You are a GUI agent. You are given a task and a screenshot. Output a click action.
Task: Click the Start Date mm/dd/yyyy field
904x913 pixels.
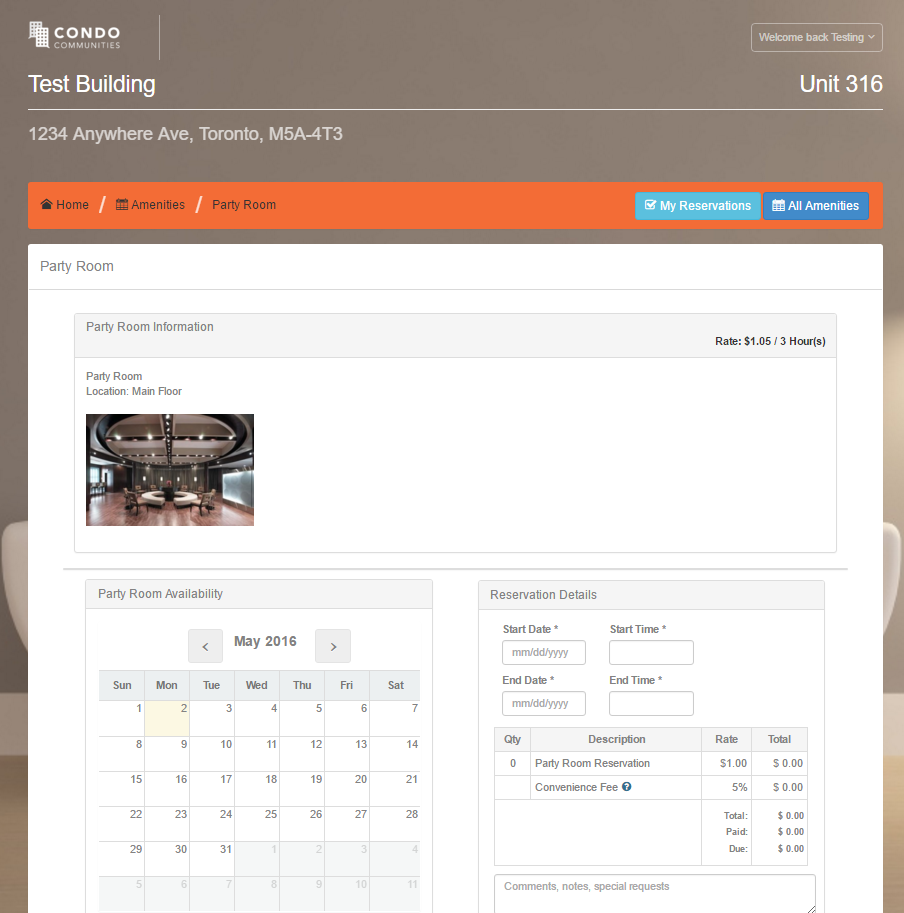tap(543, 652)
